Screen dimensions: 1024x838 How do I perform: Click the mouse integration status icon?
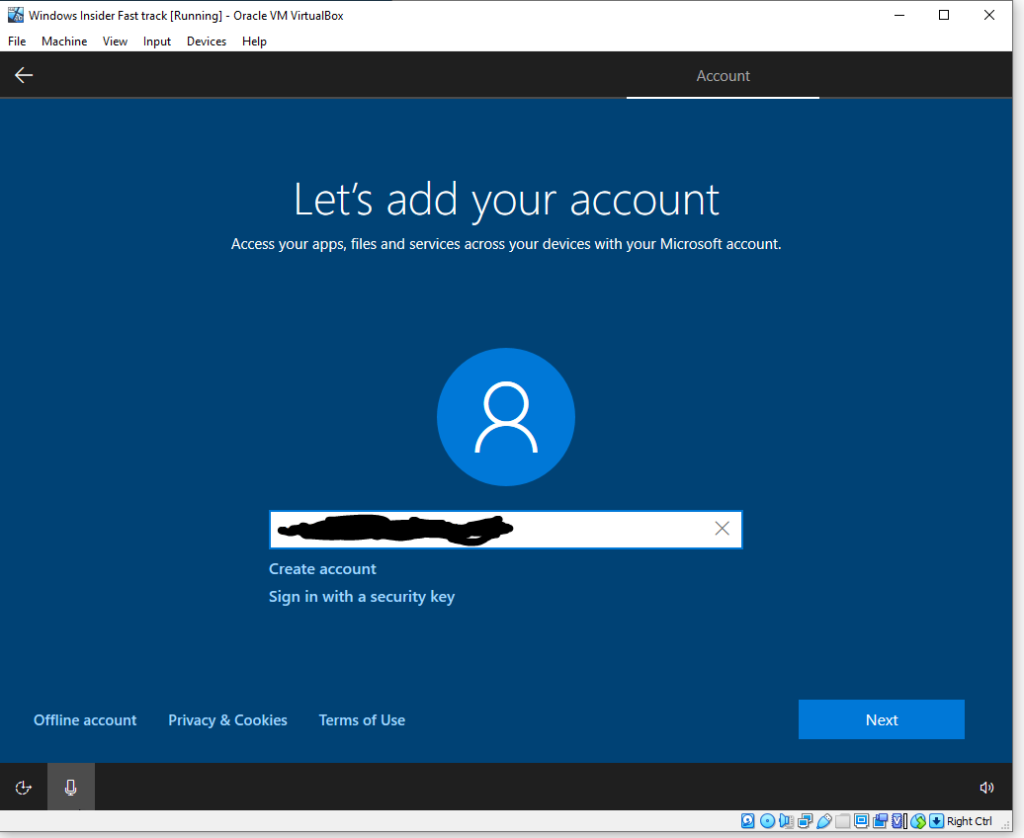tap(918, 820)
